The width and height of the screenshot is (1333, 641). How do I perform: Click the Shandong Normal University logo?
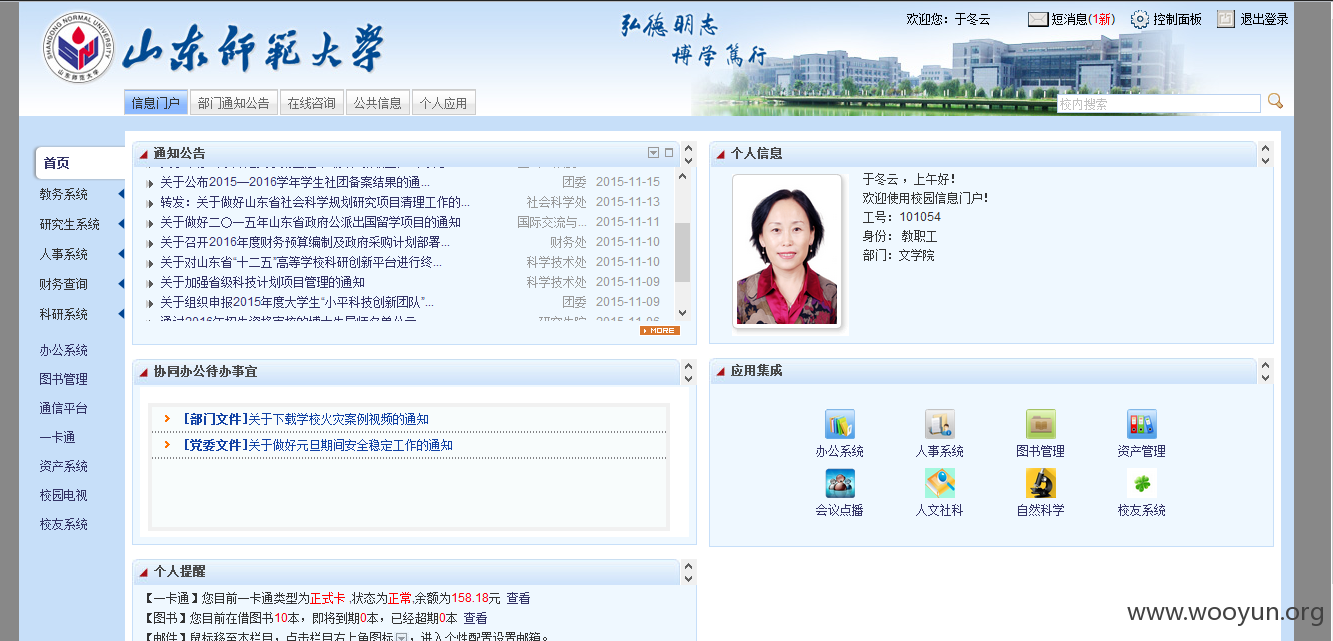coord(77,47)
